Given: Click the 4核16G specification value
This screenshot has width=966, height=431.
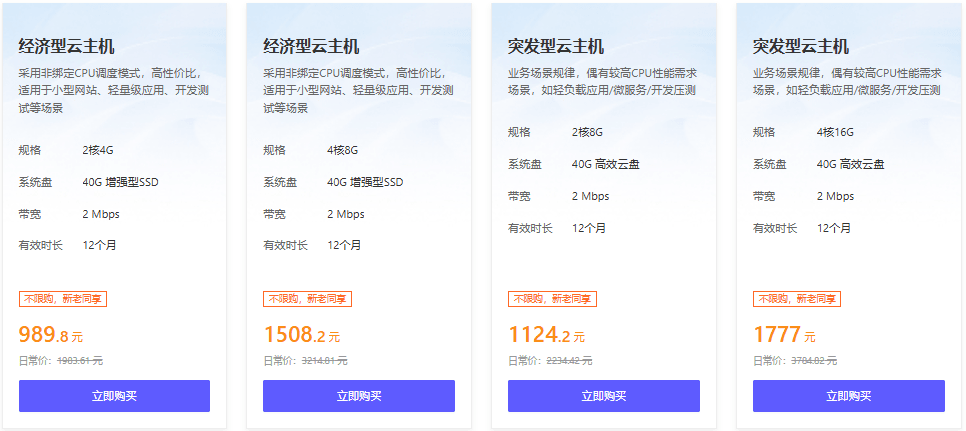Looking at the screenshot, I should coord(835,132).
